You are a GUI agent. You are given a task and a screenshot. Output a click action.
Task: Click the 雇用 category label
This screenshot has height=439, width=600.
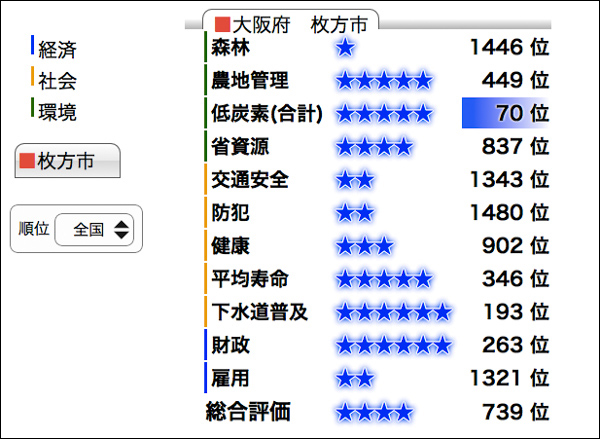point(231,377)
